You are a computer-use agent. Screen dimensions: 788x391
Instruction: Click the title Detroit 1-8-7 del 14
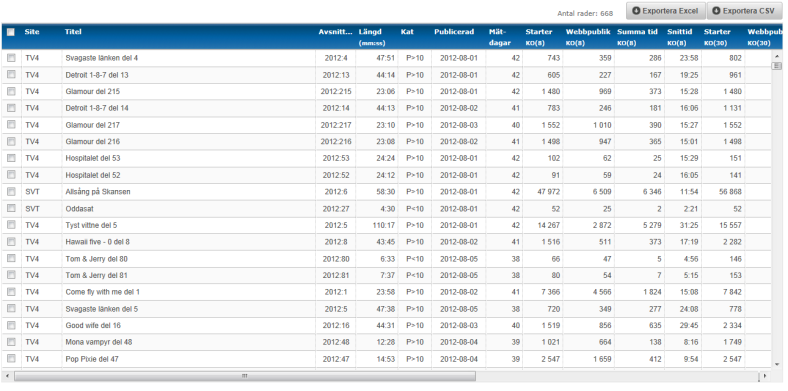[97, 108]
